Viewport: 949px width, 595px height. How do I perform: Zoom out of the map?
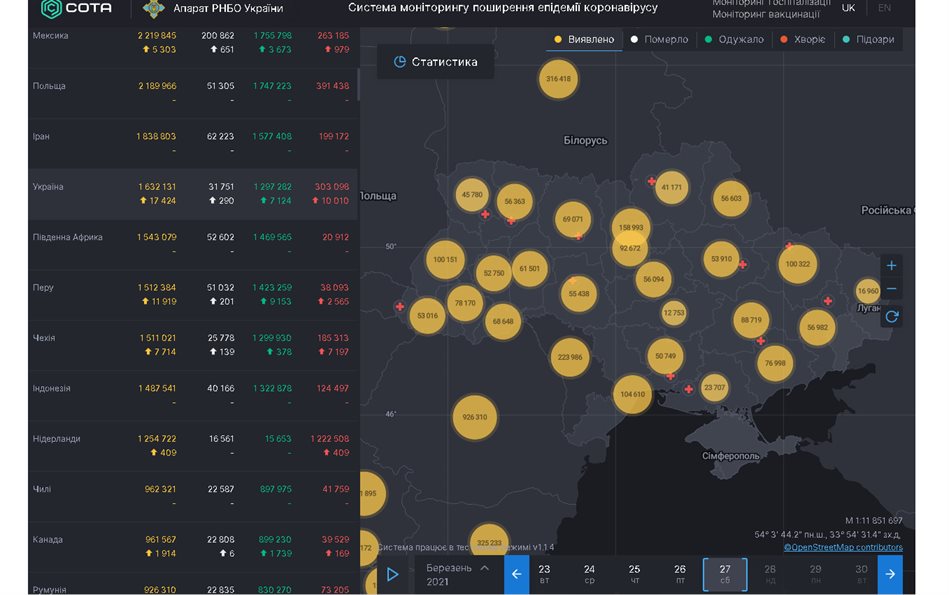pos(892,289)
